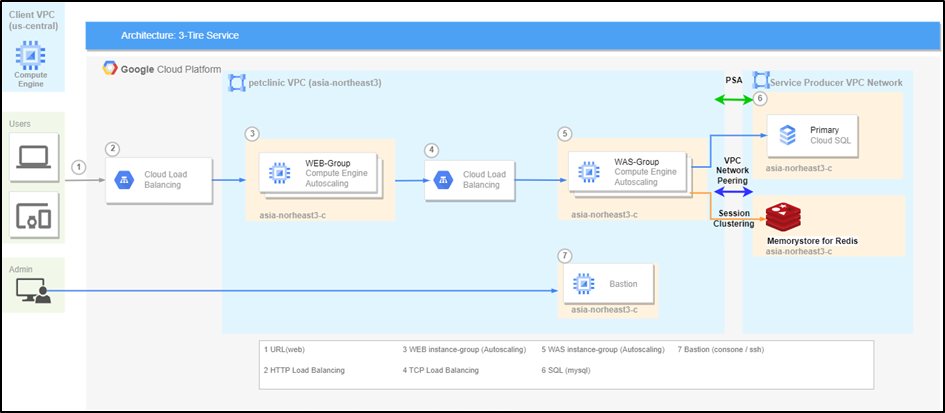
Task: Click the Service Producer VPC Network title
Action: pyautogui.click(x=837, y=82)
